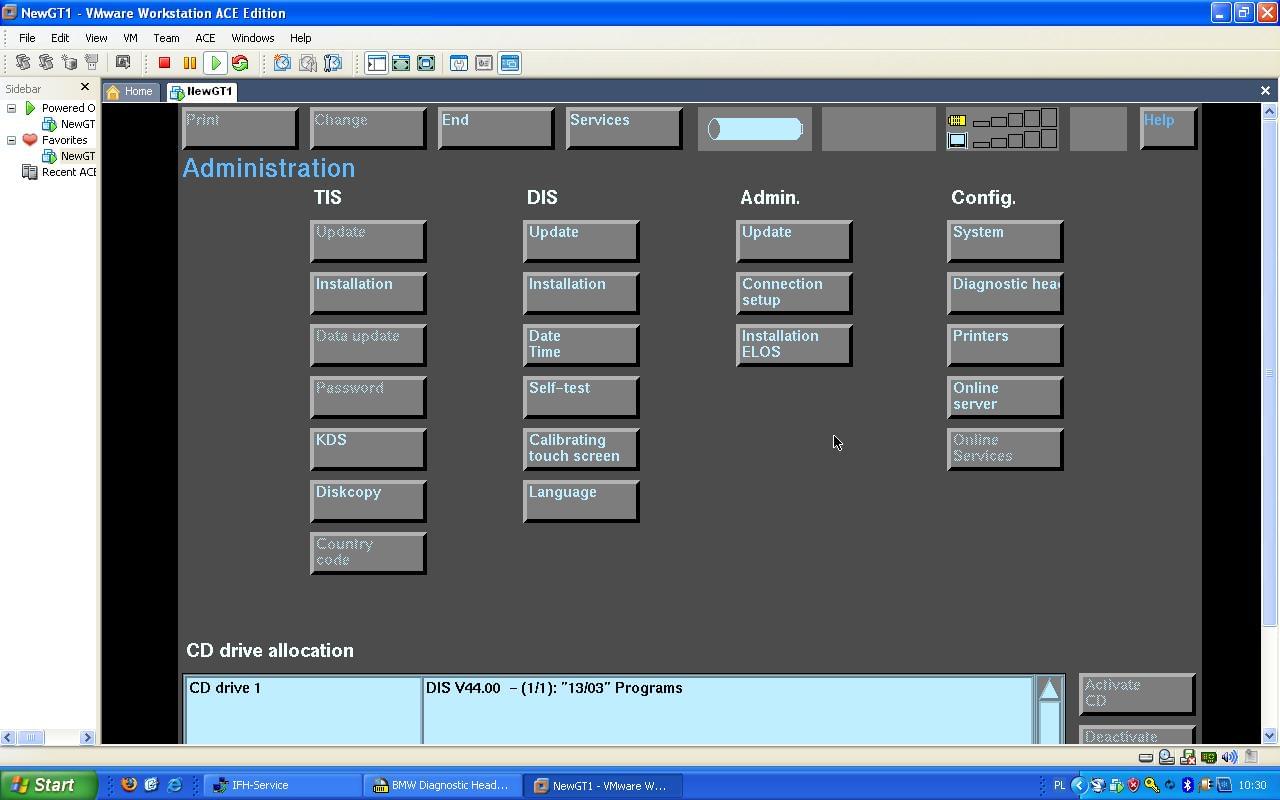Image resolution: width=1280 pixels, height=800 pixels.
Task: Click the Start button
Action: (x=48, y=785)
